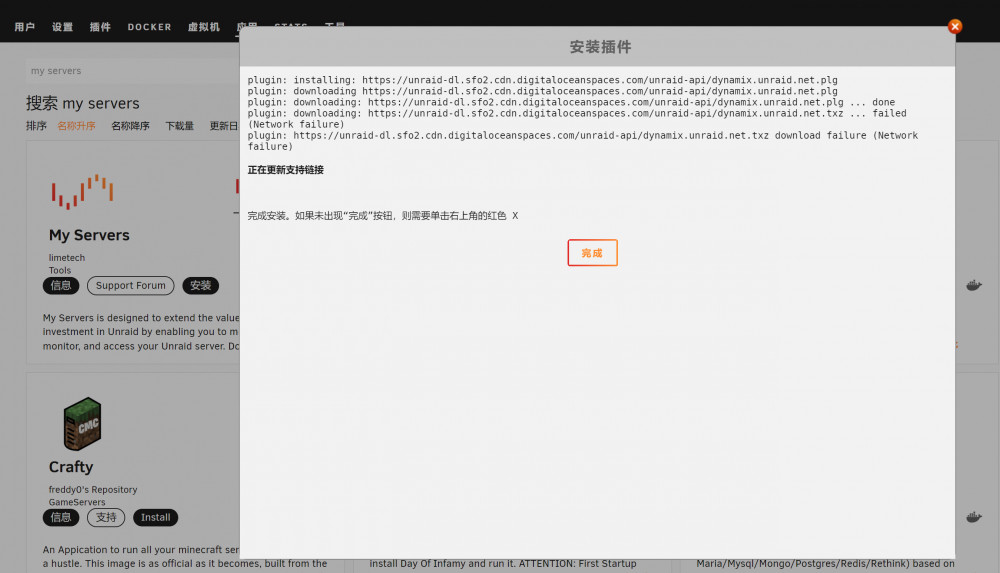Open 支持 for Crafty
The image size is (1000, 573).
[106, 517]
